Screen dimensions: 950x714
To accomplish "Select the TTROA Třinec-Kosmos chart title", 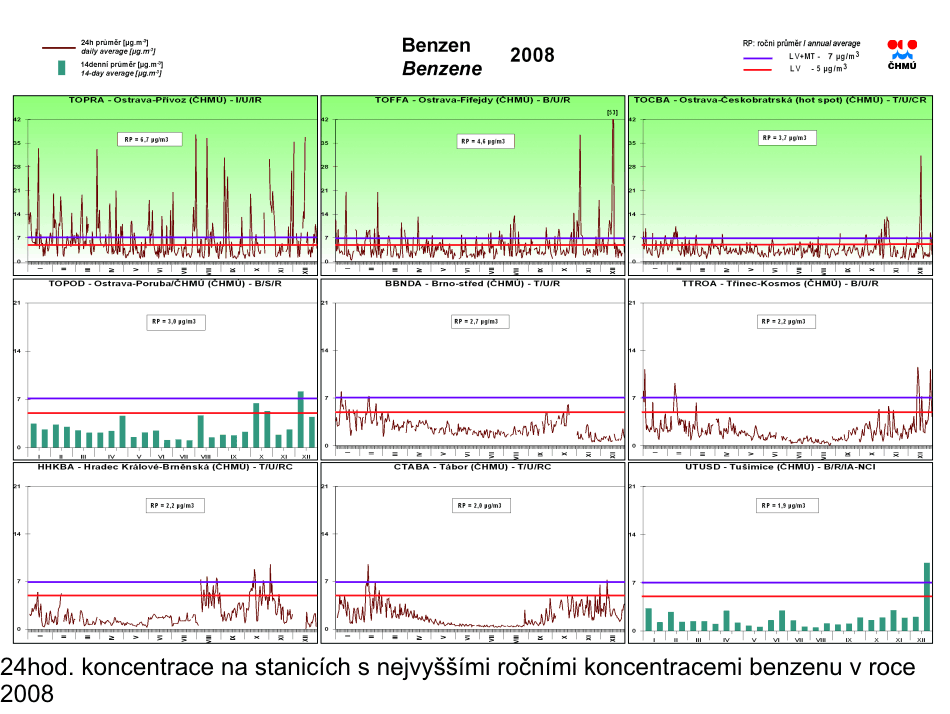I will click(x=780, y=284).
